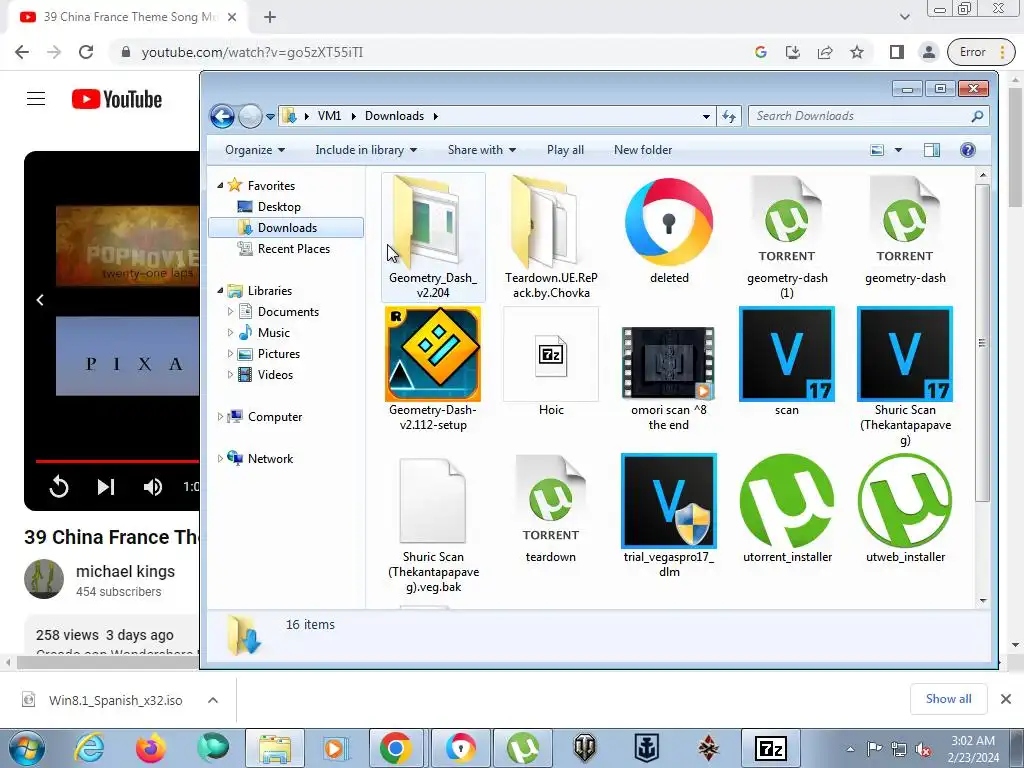Open the Organize menu
Screen dimensions: 1024x768
[255, 150]
